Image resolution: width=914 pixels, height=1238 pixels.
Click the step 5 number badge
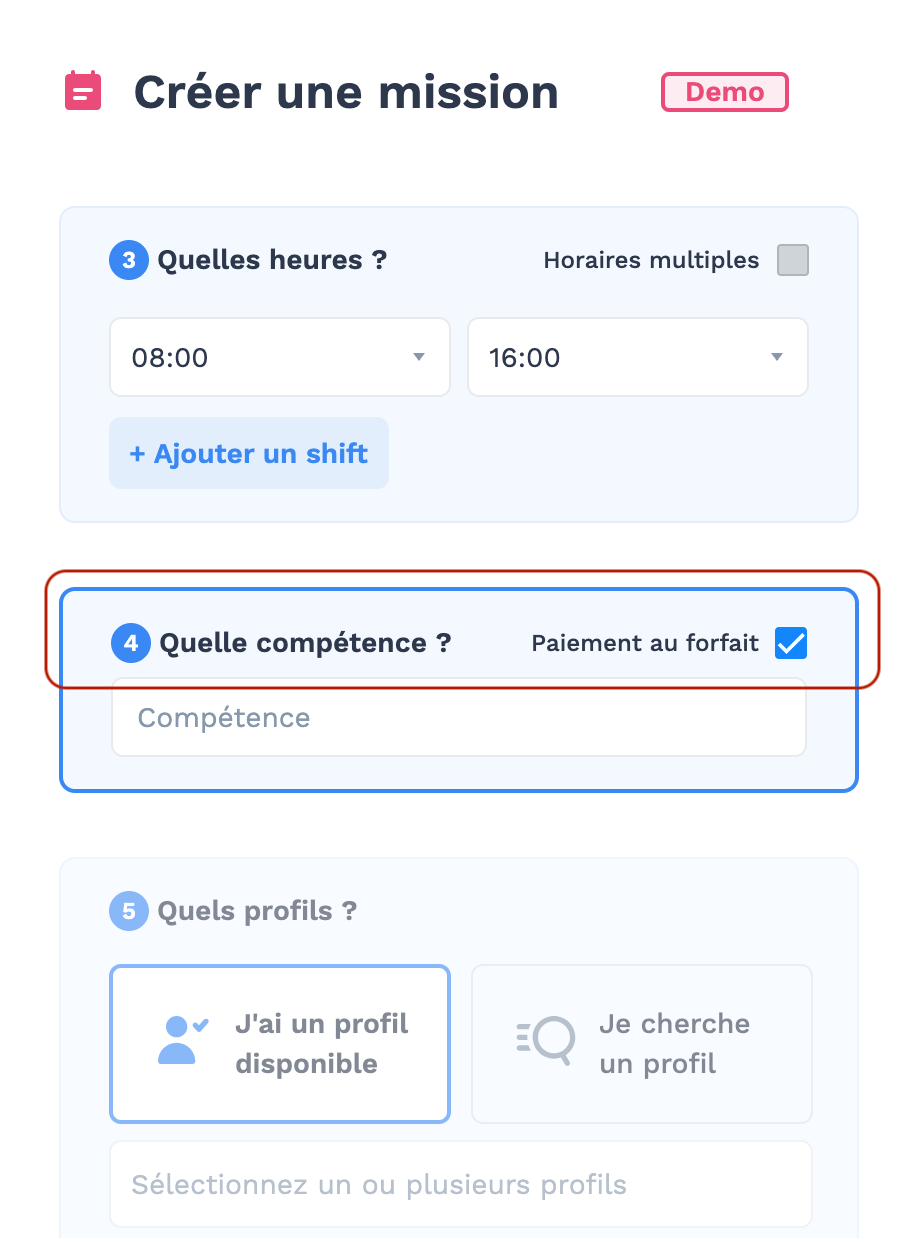pos(129,911)
